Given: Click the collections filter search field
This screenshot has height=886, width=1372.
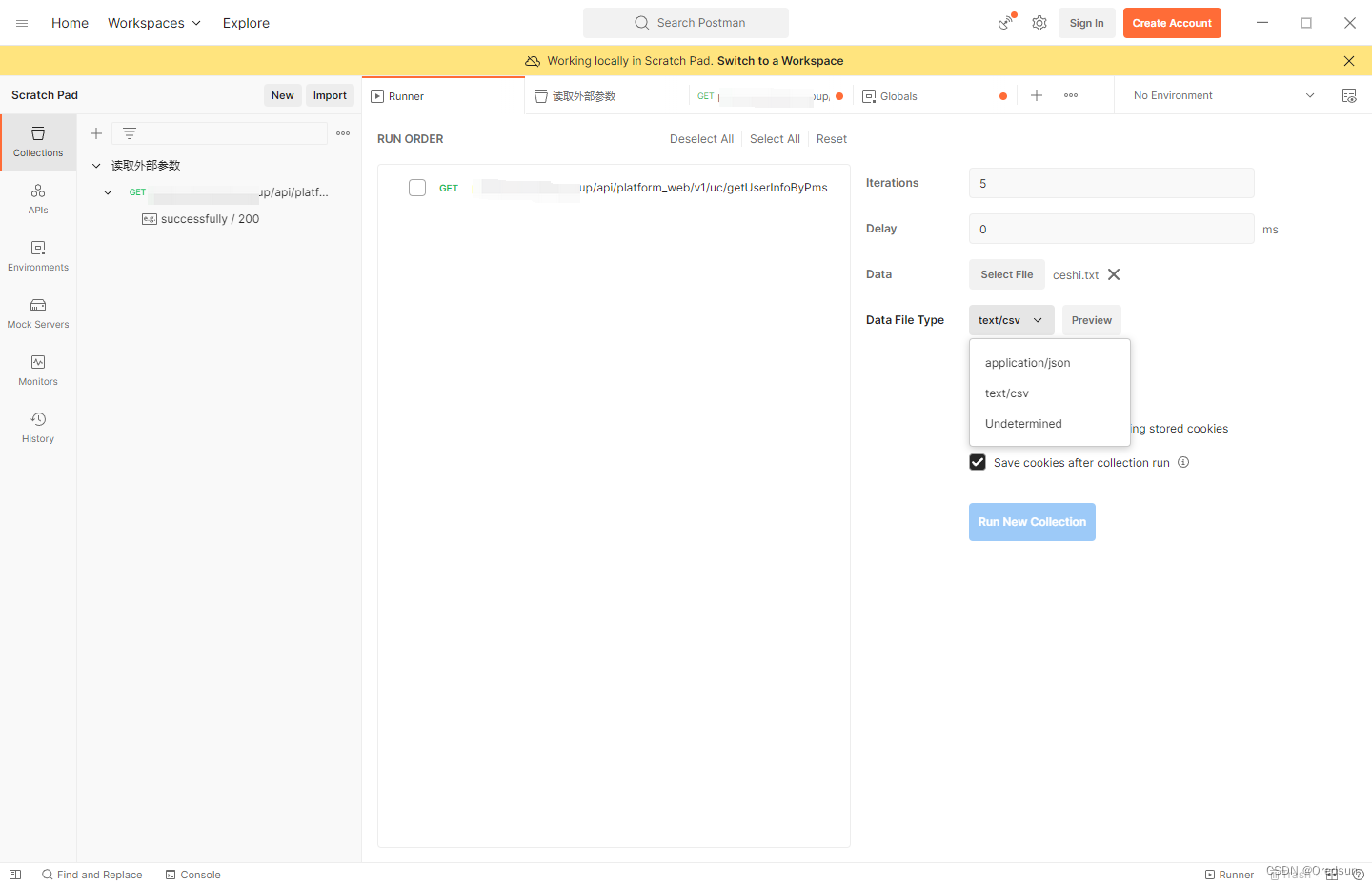Looking at the screenshot, I should point(220,133).
